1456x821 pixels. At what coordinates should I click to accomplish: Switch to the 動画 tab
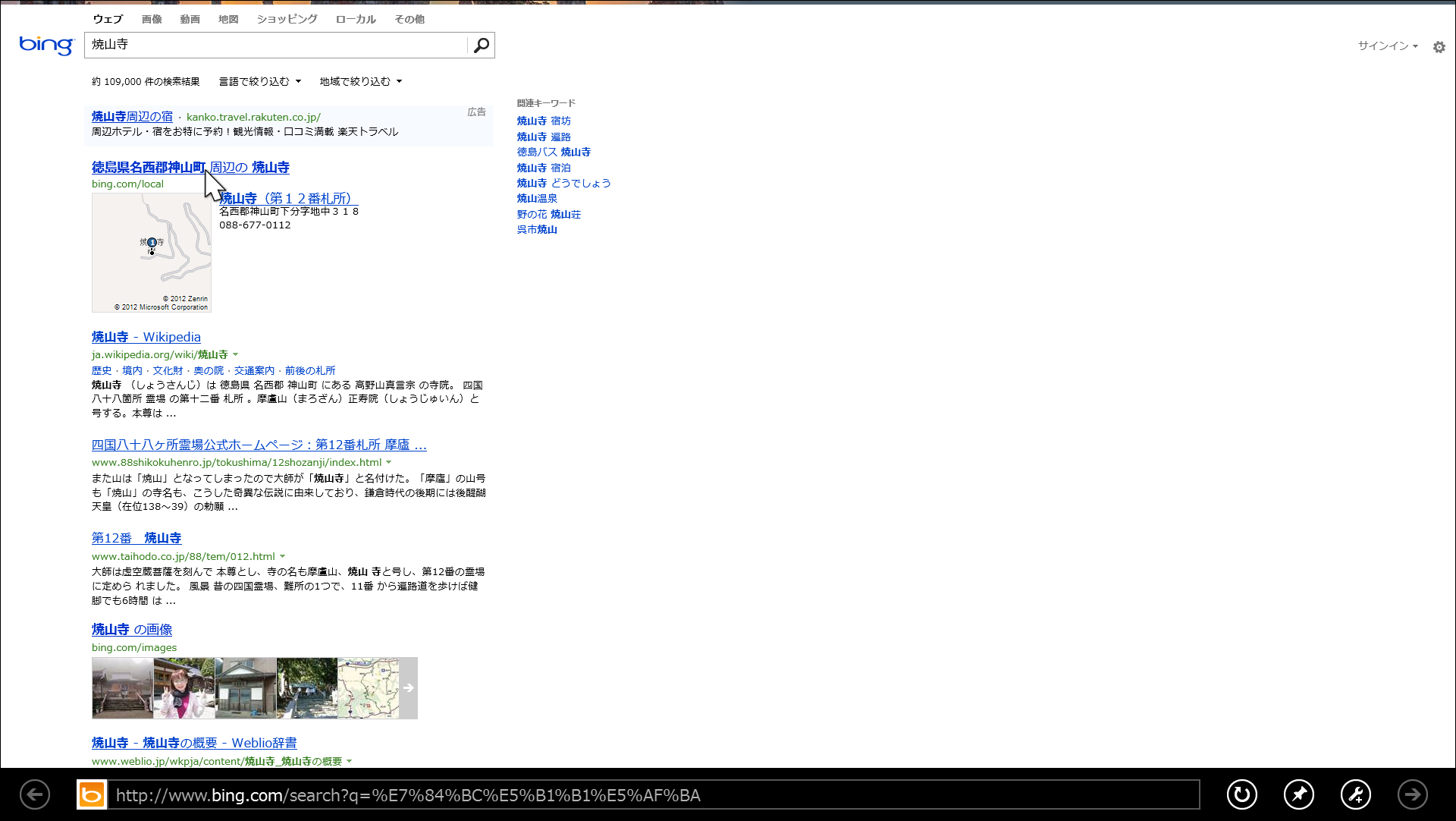pos(190,19)
